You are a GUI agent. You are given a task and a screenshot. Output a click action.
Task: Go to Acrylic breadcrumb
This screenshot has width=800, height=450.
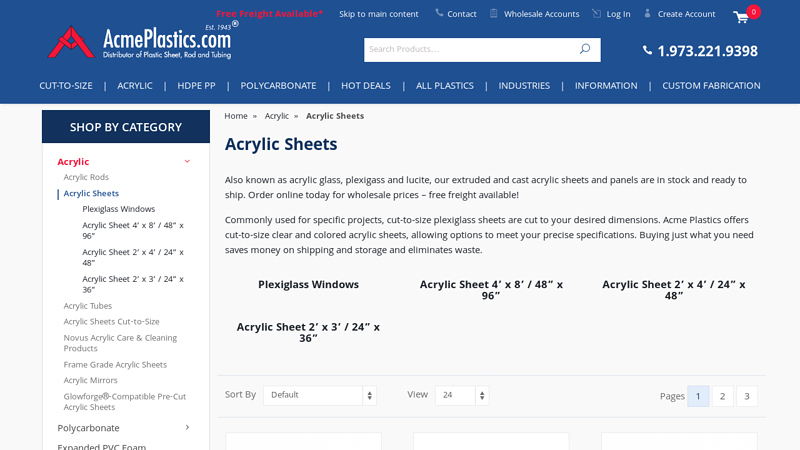point(277,116)
